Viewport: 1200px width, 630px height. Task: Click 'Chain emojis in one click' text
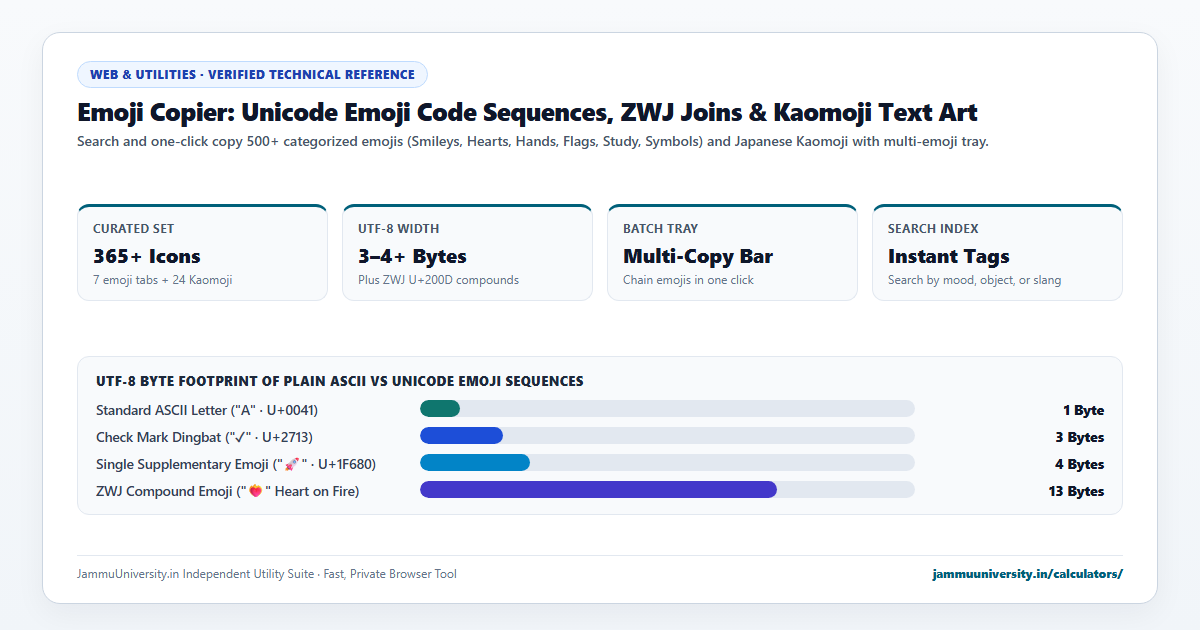(688, 280)
